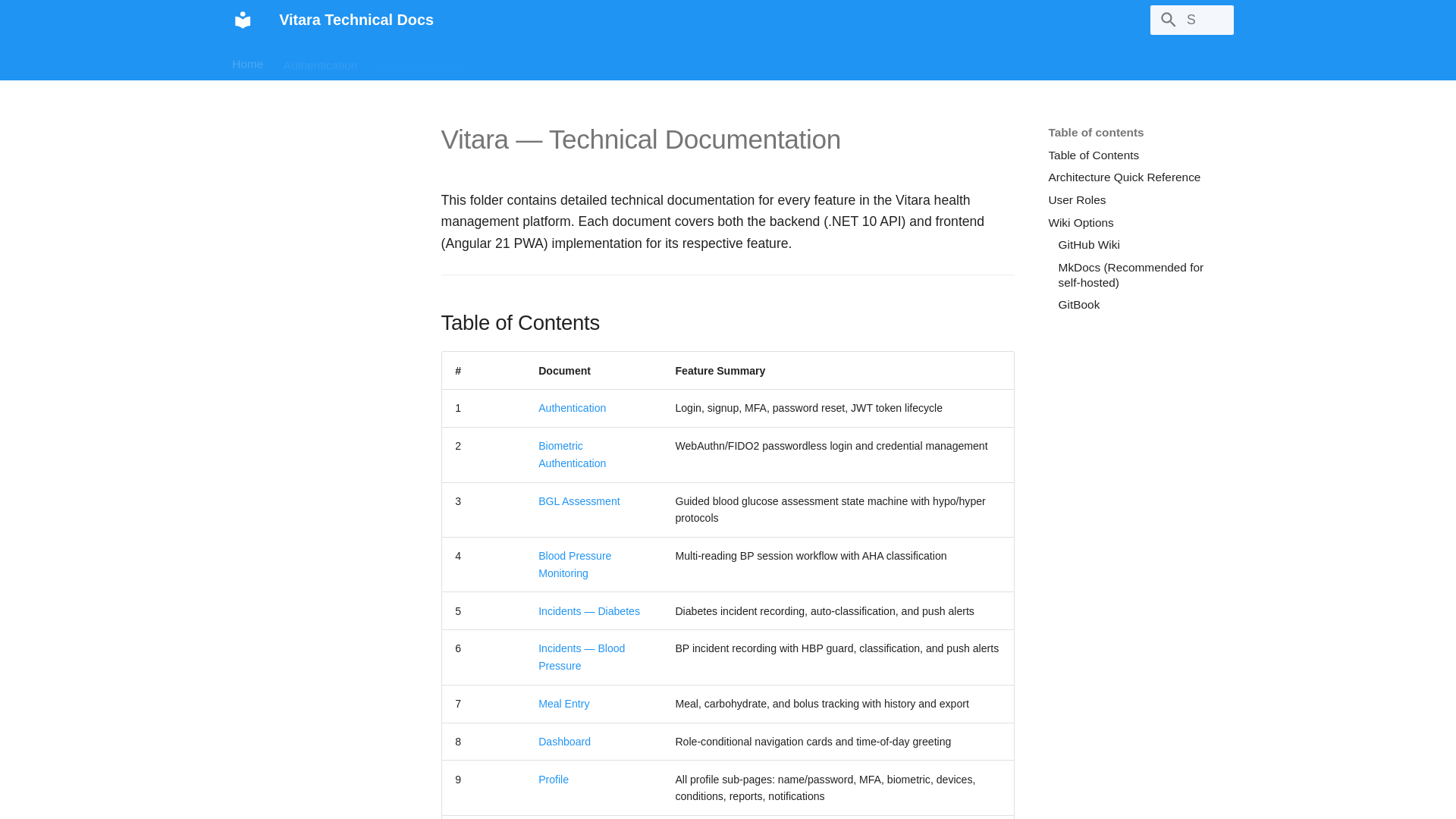
Task: Jump to User Roles section
Action: [x=1077, y=200]
